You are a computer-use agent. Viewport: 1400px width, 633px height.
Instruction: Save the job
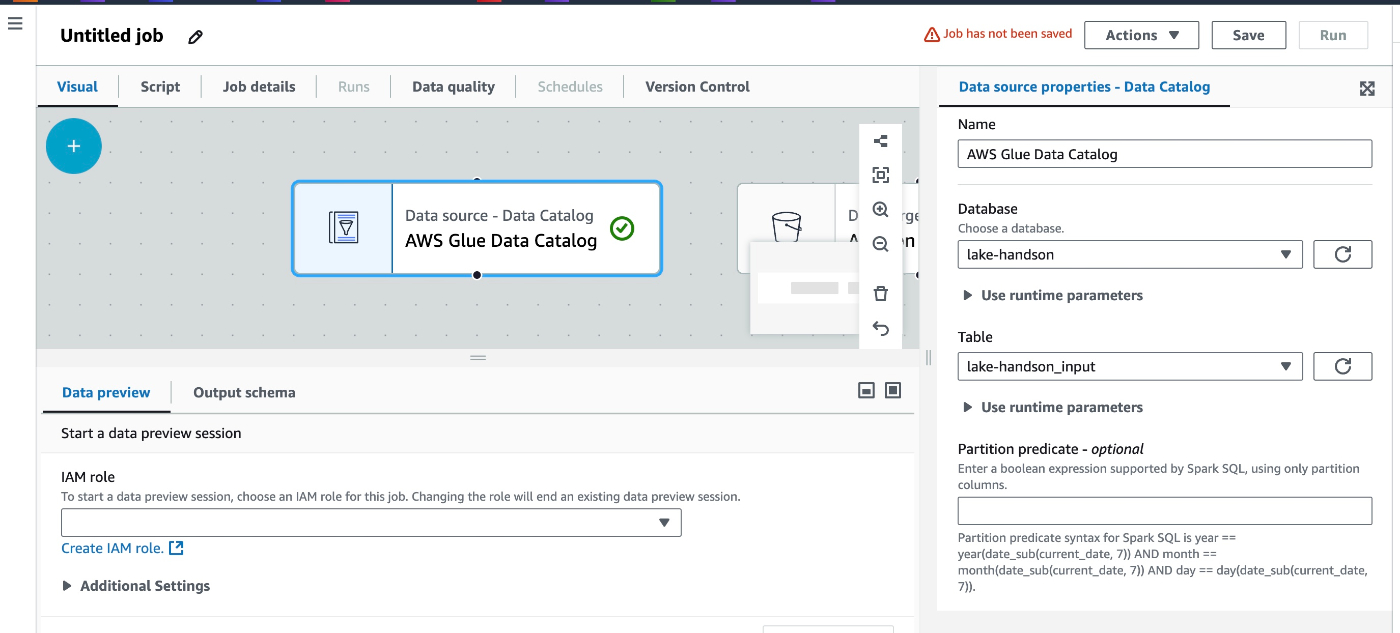coord(1248,35)
